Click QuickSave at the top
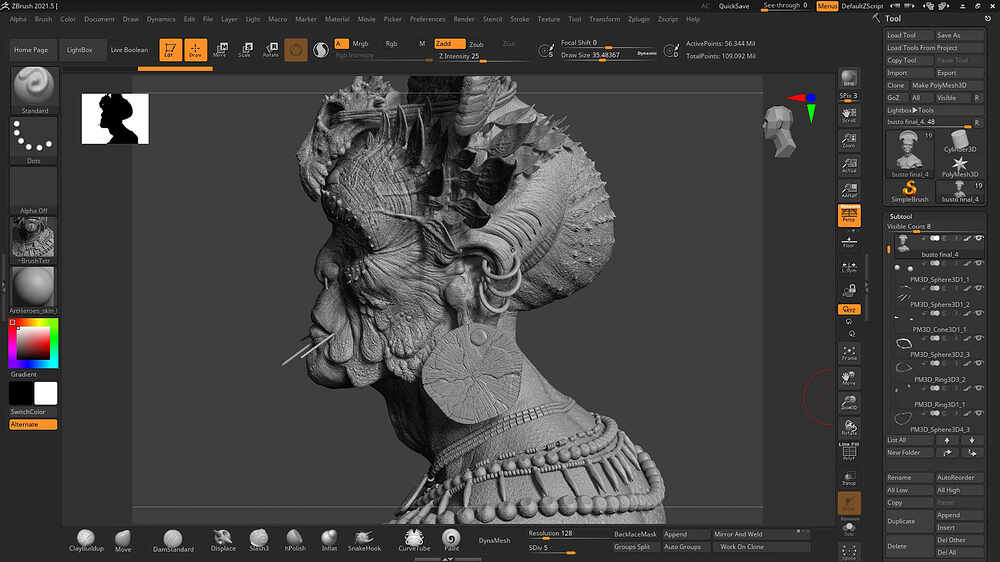 coord(734,6)
